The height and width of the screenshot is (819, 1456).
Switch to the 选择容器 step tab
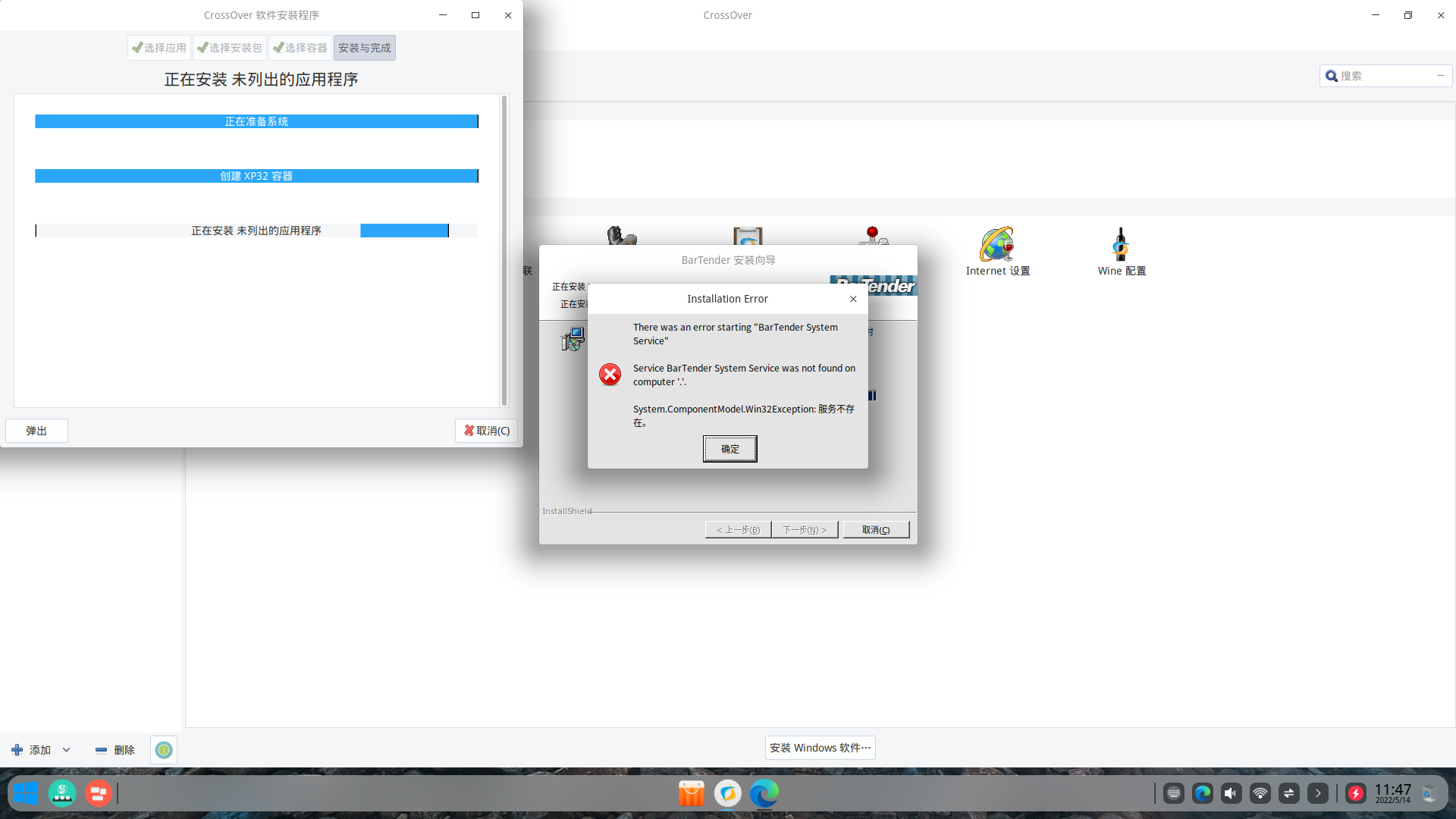click(300, 48)
